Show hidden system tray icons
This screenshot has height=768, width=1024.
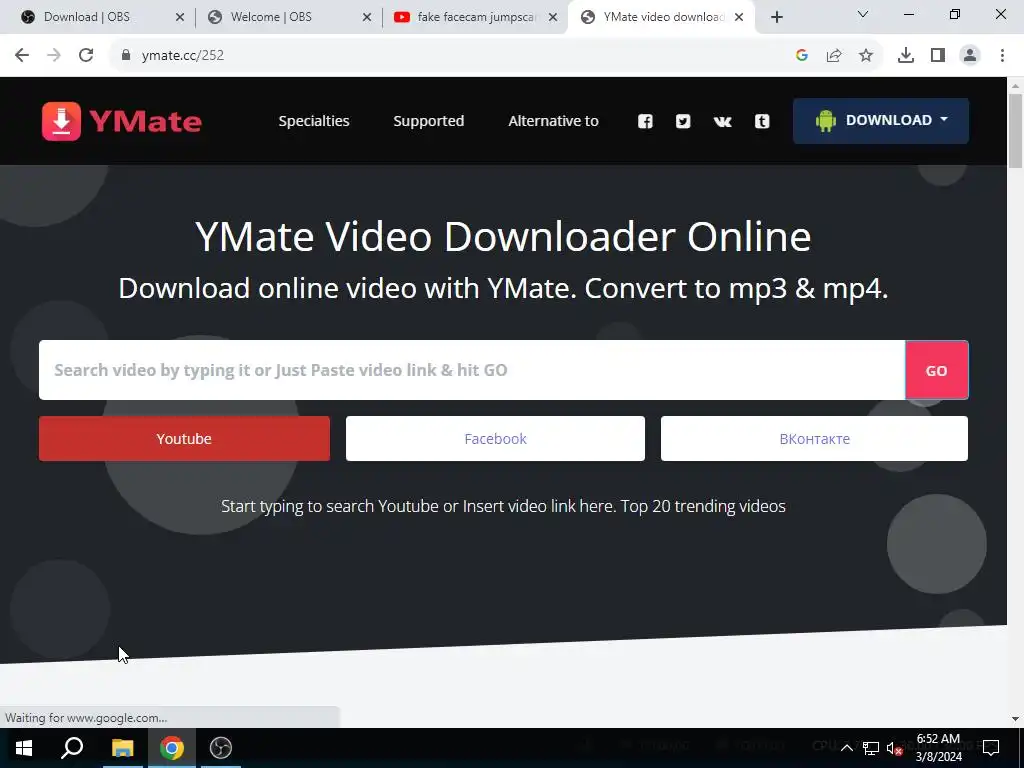[846, 748]
